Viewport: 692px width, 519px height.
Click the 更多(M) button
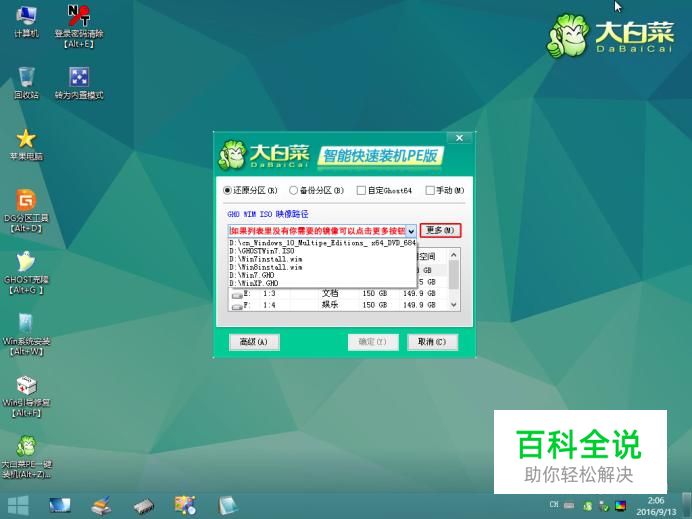coord(440,230)
